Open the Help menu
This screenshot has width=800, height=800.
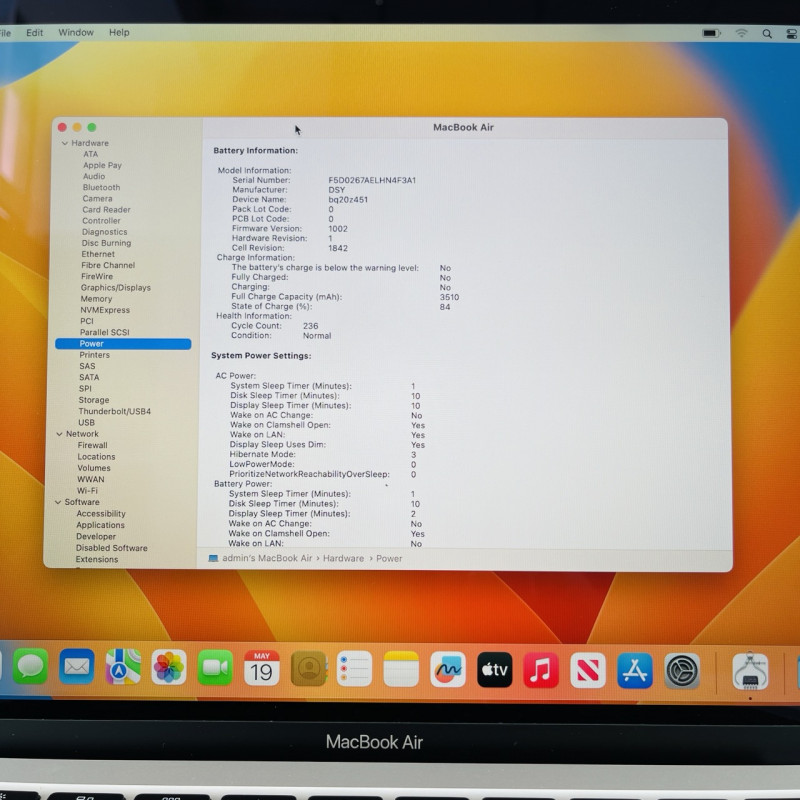[x=119, y=33]
